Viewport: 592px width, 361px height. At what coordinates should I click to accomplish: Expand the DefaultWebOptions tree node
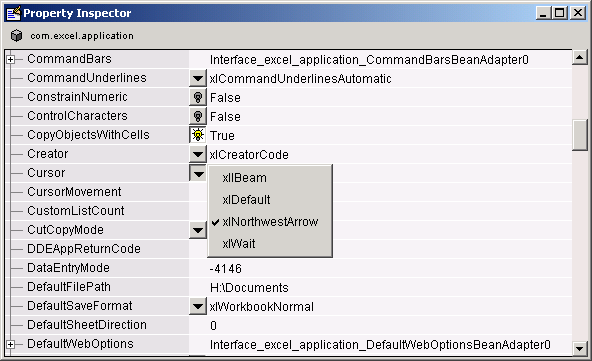point(11,344)
